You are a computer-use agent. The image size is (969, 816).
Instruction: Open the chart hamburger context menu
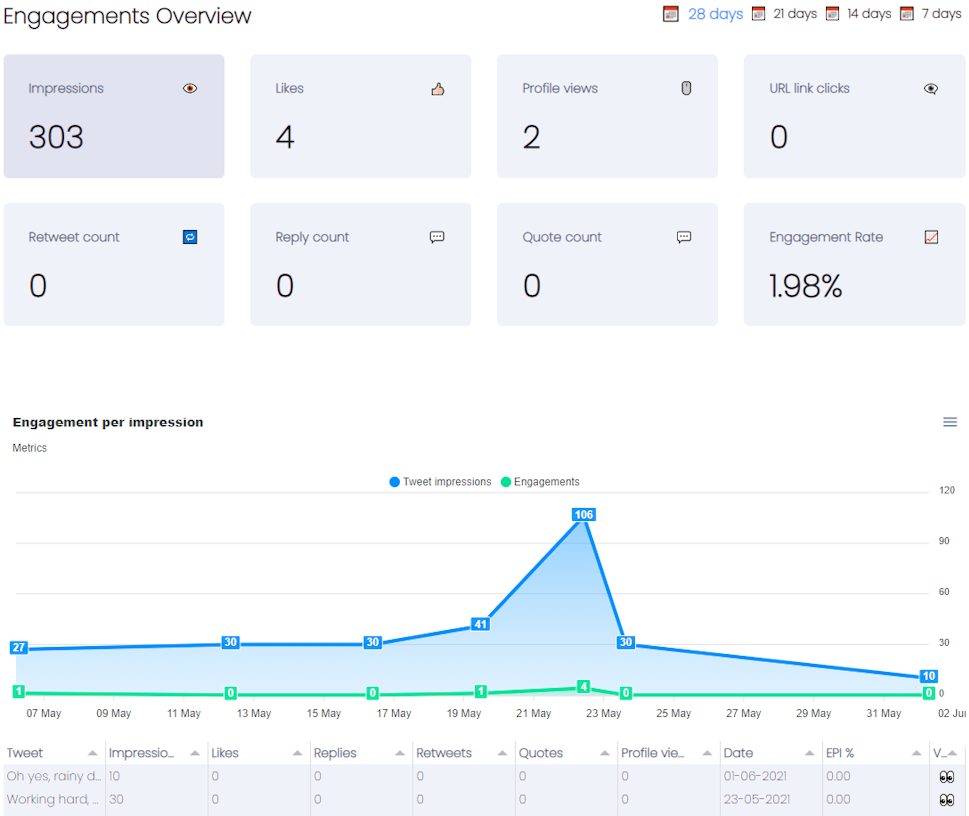[x=950, y=422]
